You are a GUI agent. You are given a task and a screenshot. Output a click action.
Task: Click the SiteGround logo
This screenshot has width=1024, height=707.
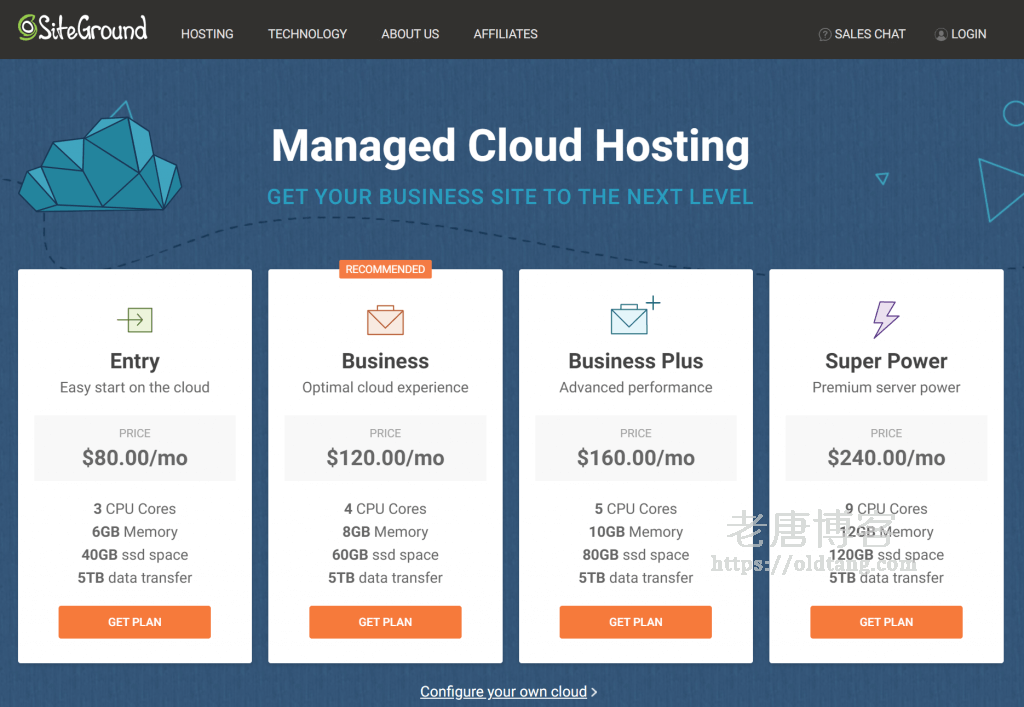click(x=83, y=28)
